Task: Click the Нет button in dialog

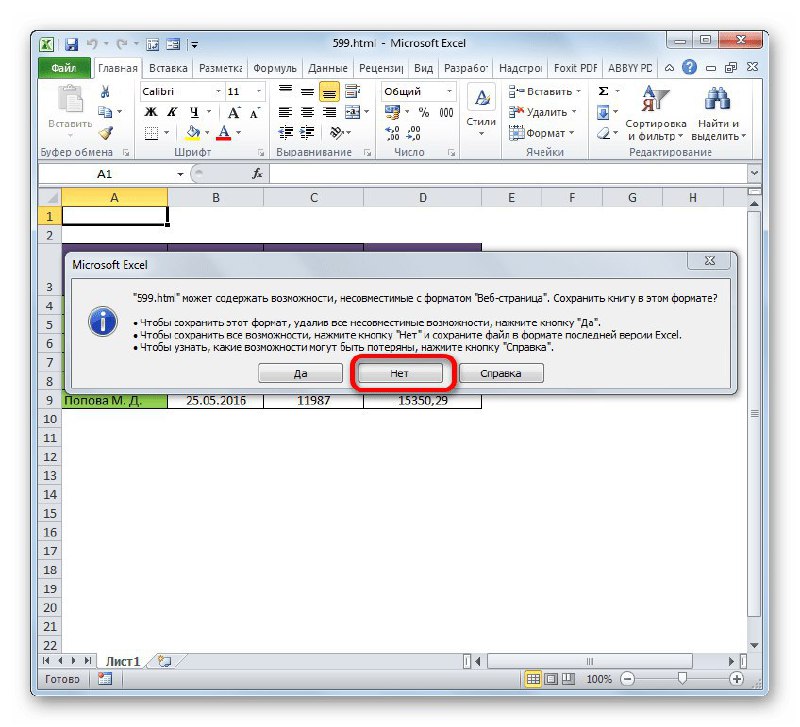Action: pos(401,373)
